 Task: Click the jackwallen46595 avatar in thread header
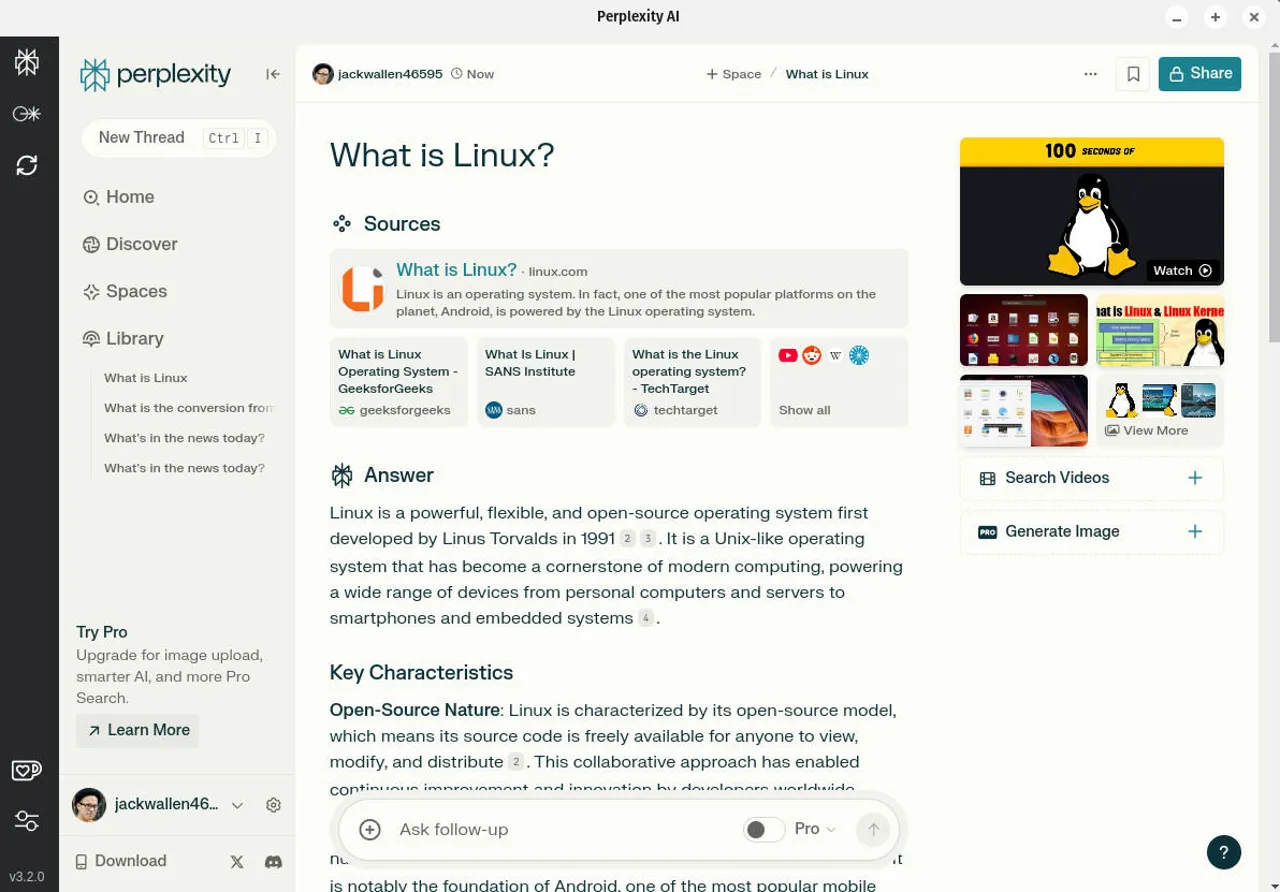[x=323, y=74]
